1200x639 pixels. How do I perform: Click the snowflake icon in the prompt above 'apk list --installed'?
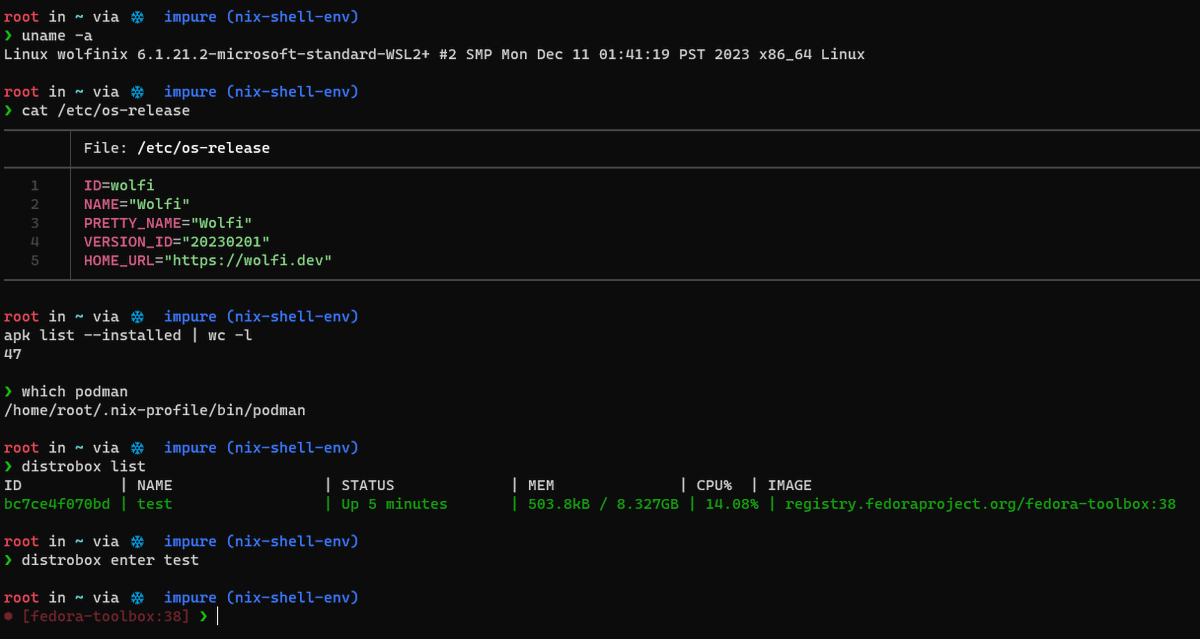(137, 317)
